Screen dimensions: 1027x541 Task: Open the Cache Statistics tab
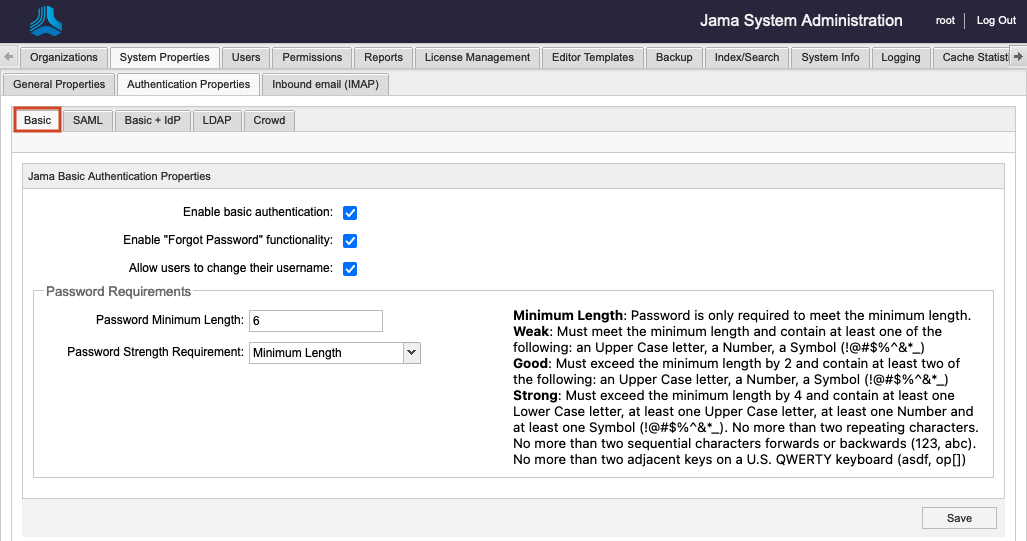click(x=972, y=58)
